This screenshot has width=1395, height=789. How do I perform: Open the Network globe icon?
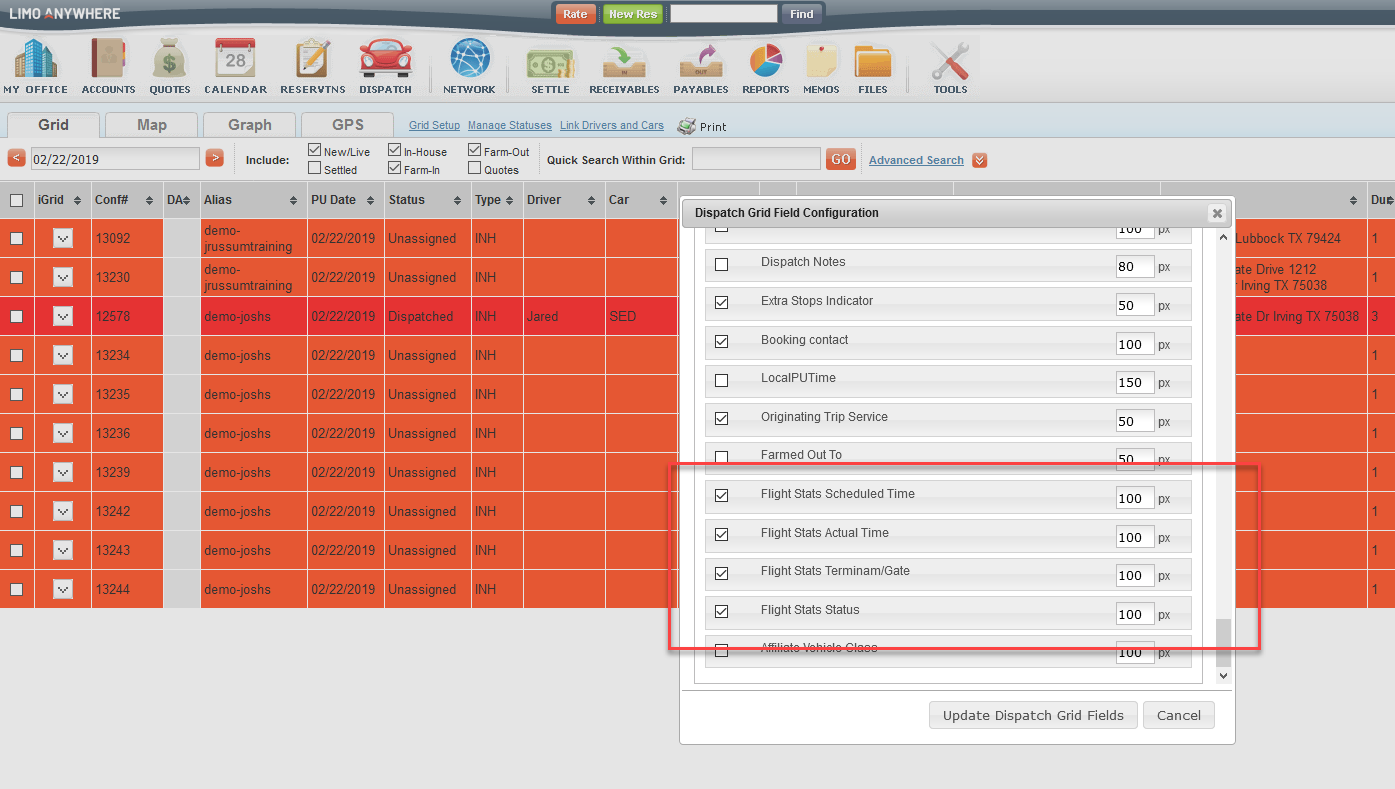[x=469, y=64]
